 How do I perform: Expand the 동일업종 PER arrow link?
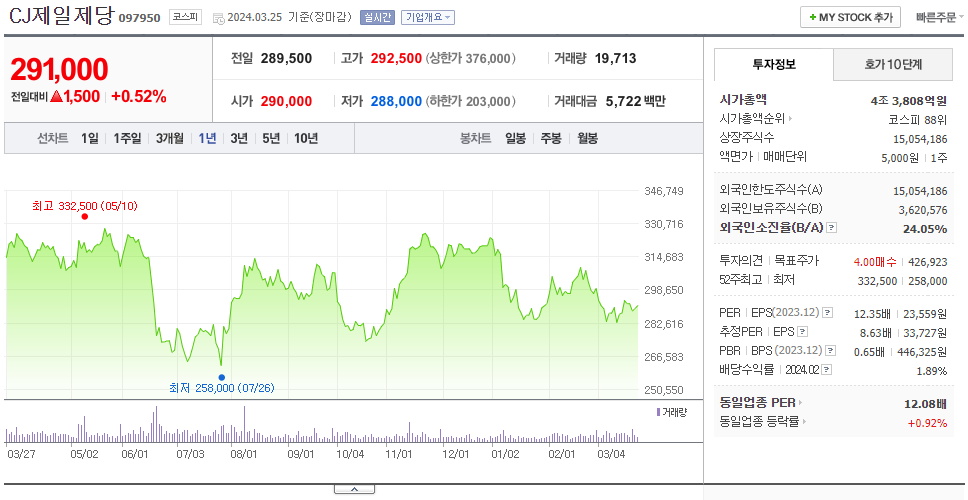pos(801,403)
